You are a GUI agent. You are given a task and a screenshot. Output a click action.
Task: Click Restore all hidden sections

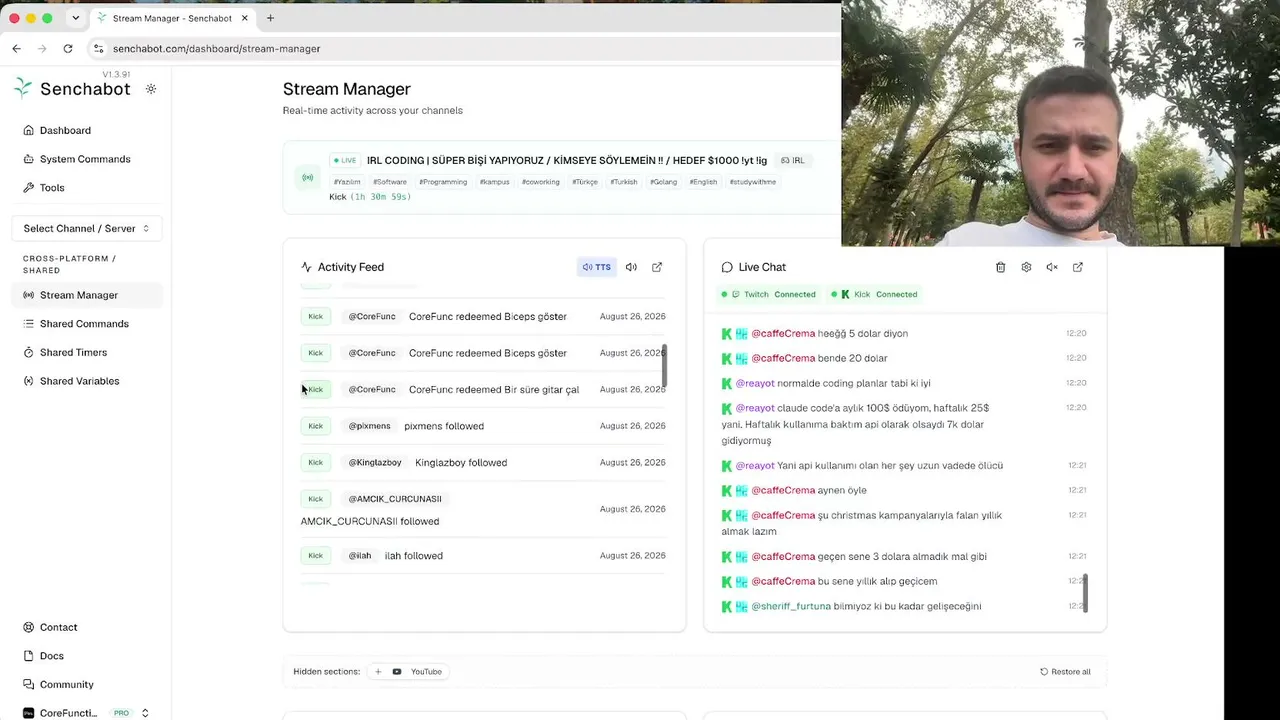[x=1065, y=672]
